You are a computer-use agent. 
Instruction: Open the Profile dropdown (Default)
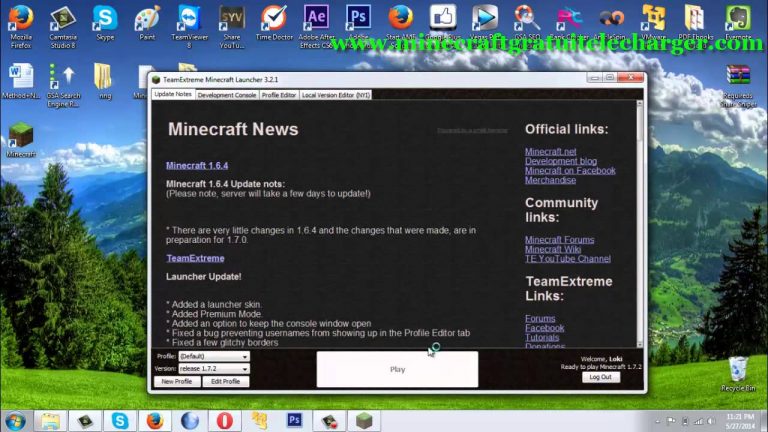point(214,356)
